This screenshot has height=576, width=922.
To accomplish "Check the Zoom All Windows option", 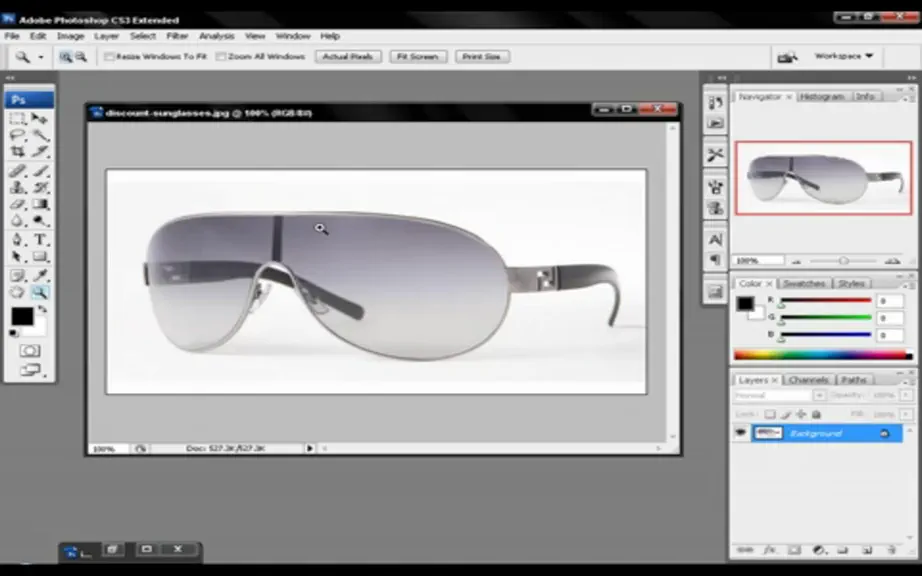I will click(x=221, y=56).
